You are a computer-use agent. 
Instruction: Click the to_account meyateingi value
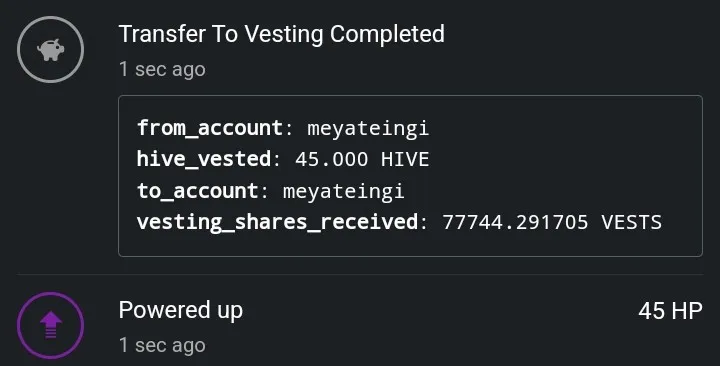(343, 191)
